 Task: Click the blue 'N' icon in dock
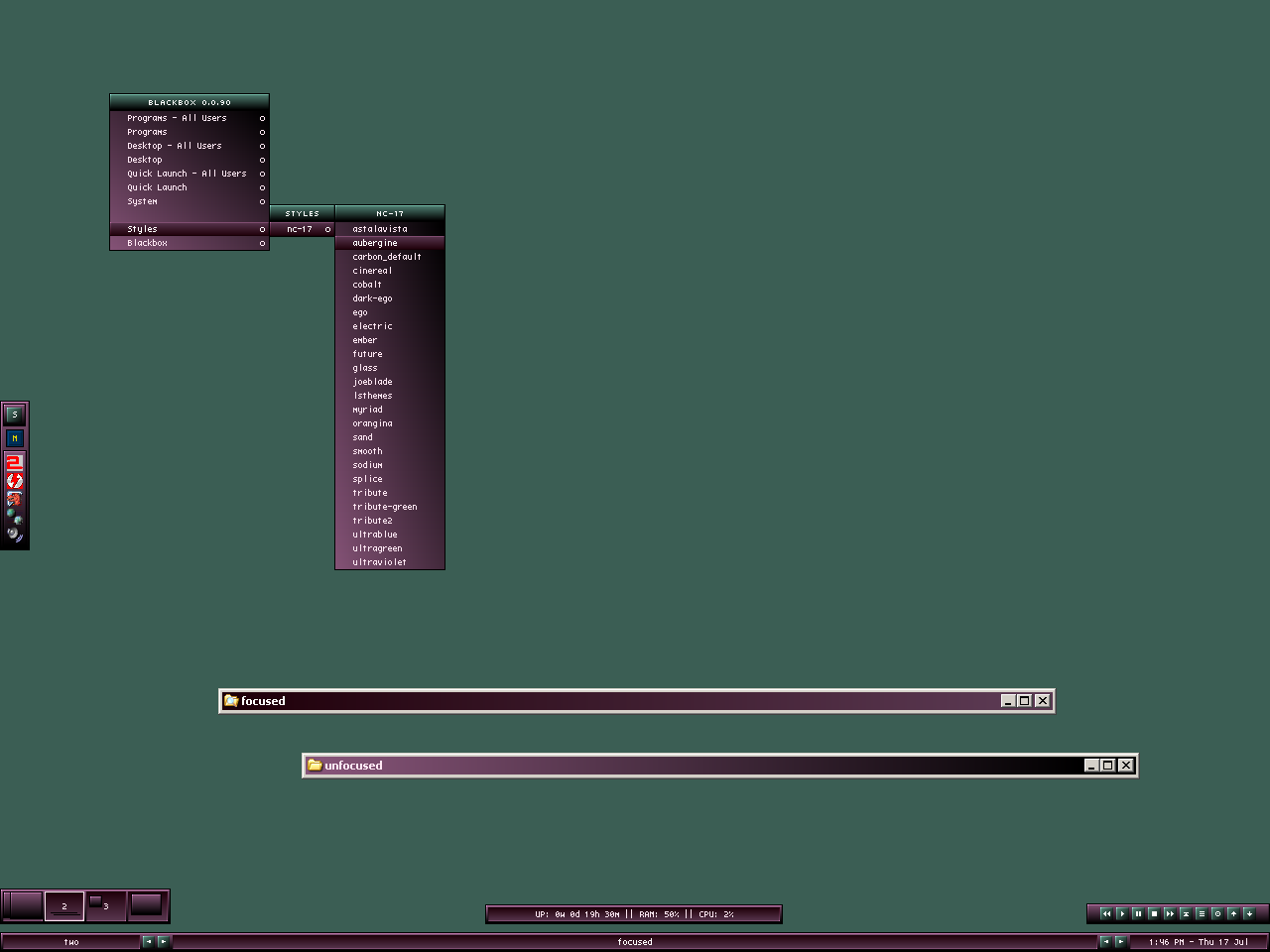coord(15,438)
